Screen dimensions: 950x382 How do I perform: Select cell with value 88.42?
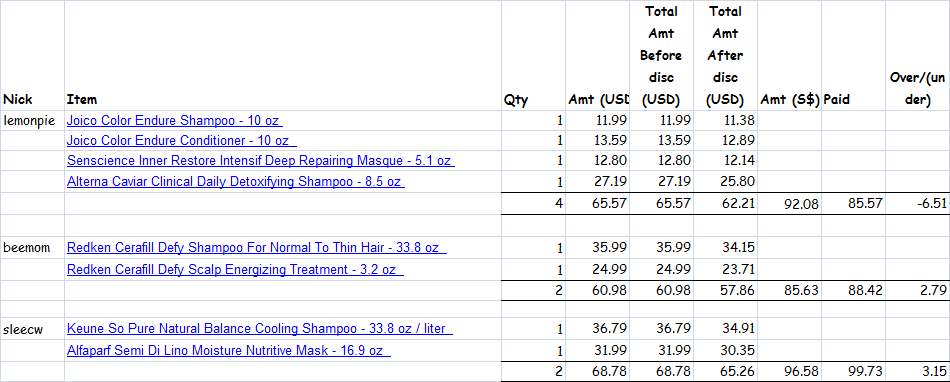[x=853, y=291]
